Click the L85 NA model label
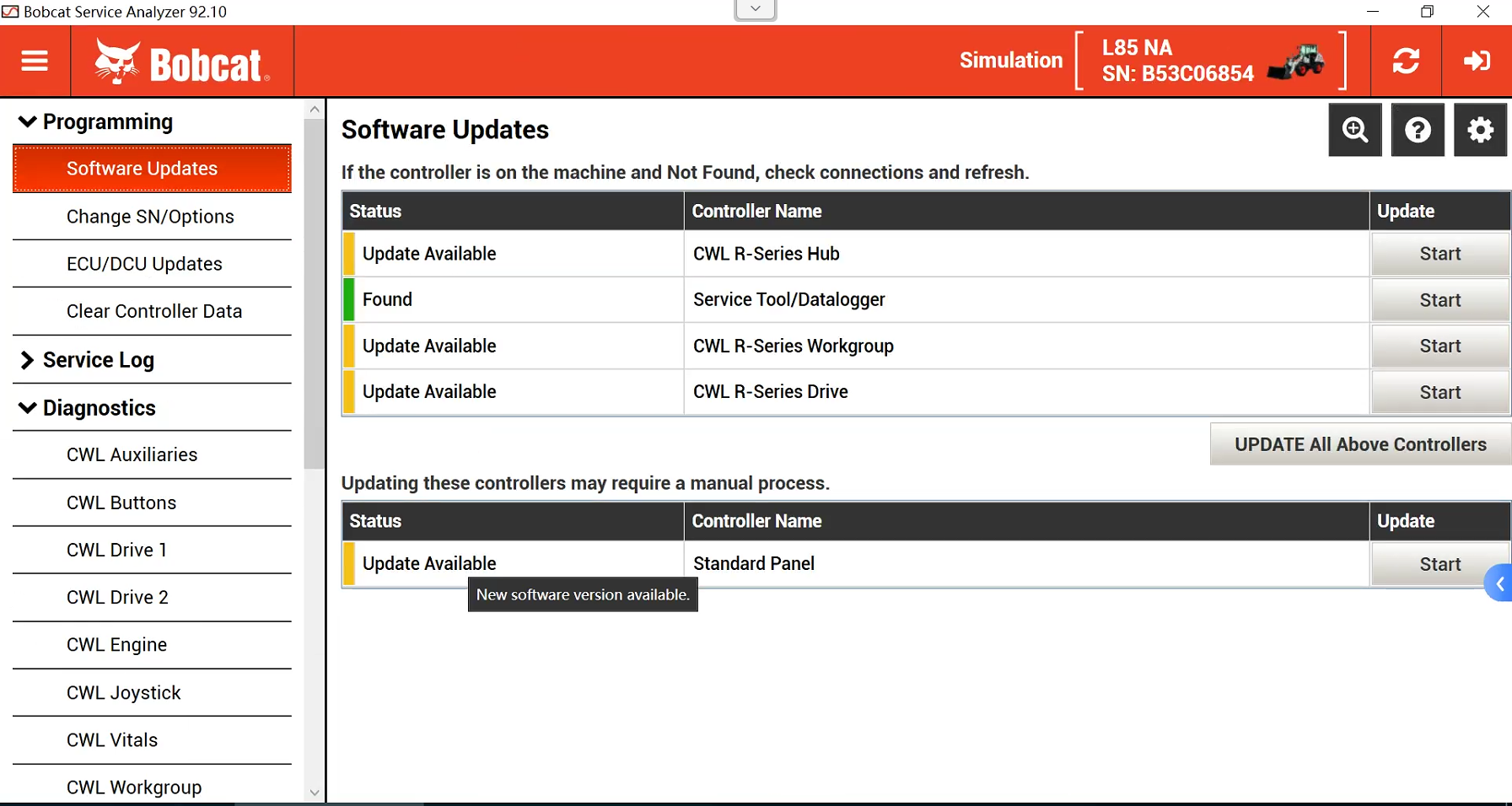This screenshot has width=1512, height=806. click(x=1137, y=47)
